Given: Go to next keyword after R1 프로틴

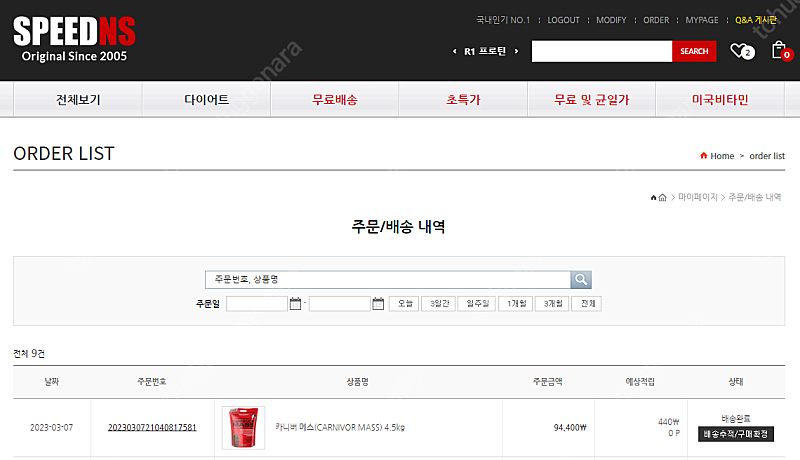Looking at the screenshot, I should [516, 51].
